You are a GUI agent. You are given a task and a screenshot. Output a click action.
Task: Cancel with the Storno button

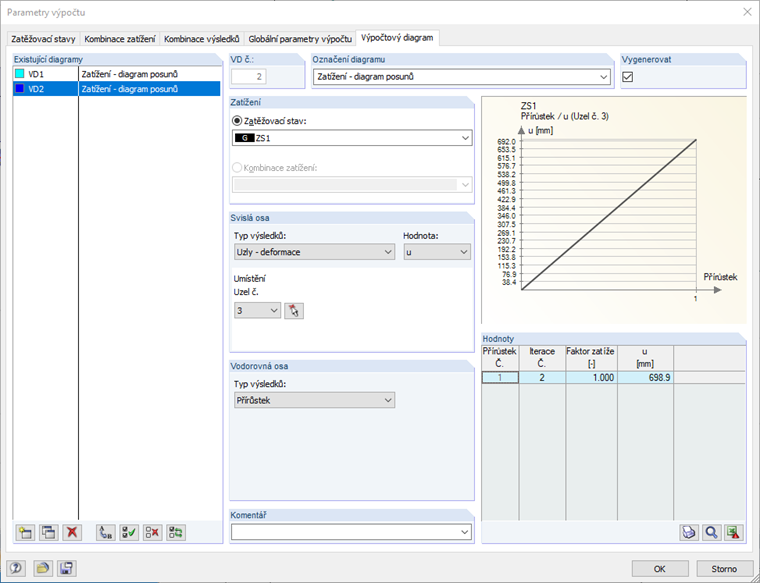[x=724, y=568]
